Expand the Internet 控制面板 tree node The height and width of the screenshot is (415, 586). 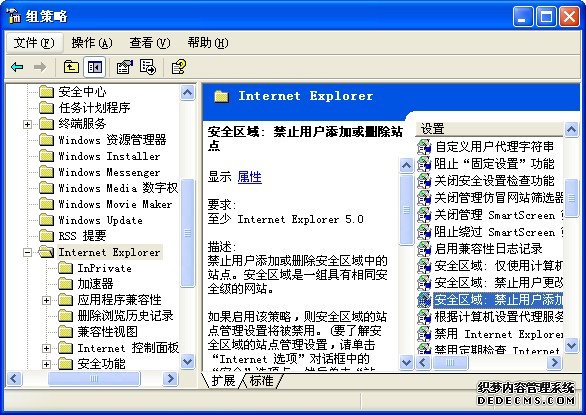coord(46,348)
